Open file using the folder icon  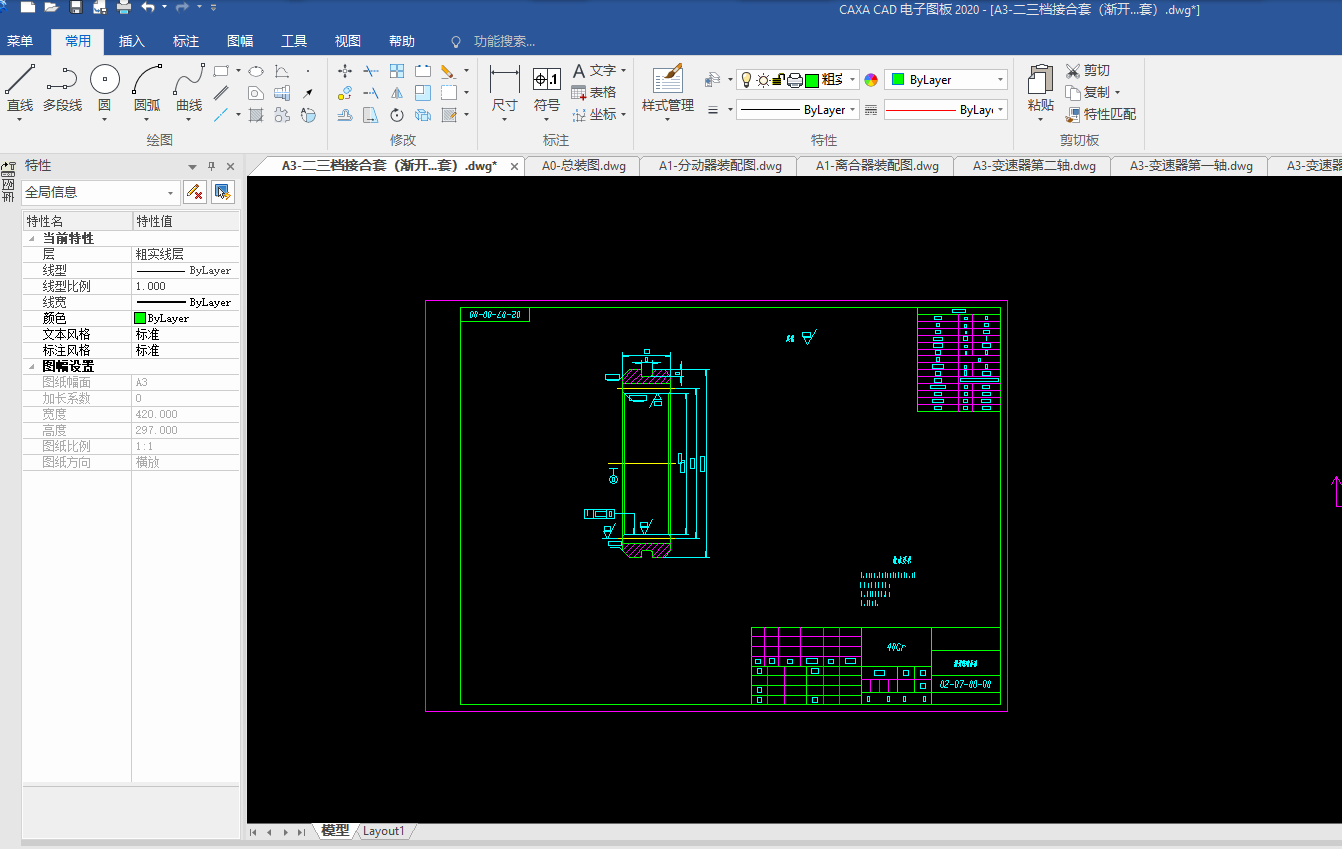click(x=51, y=8)
